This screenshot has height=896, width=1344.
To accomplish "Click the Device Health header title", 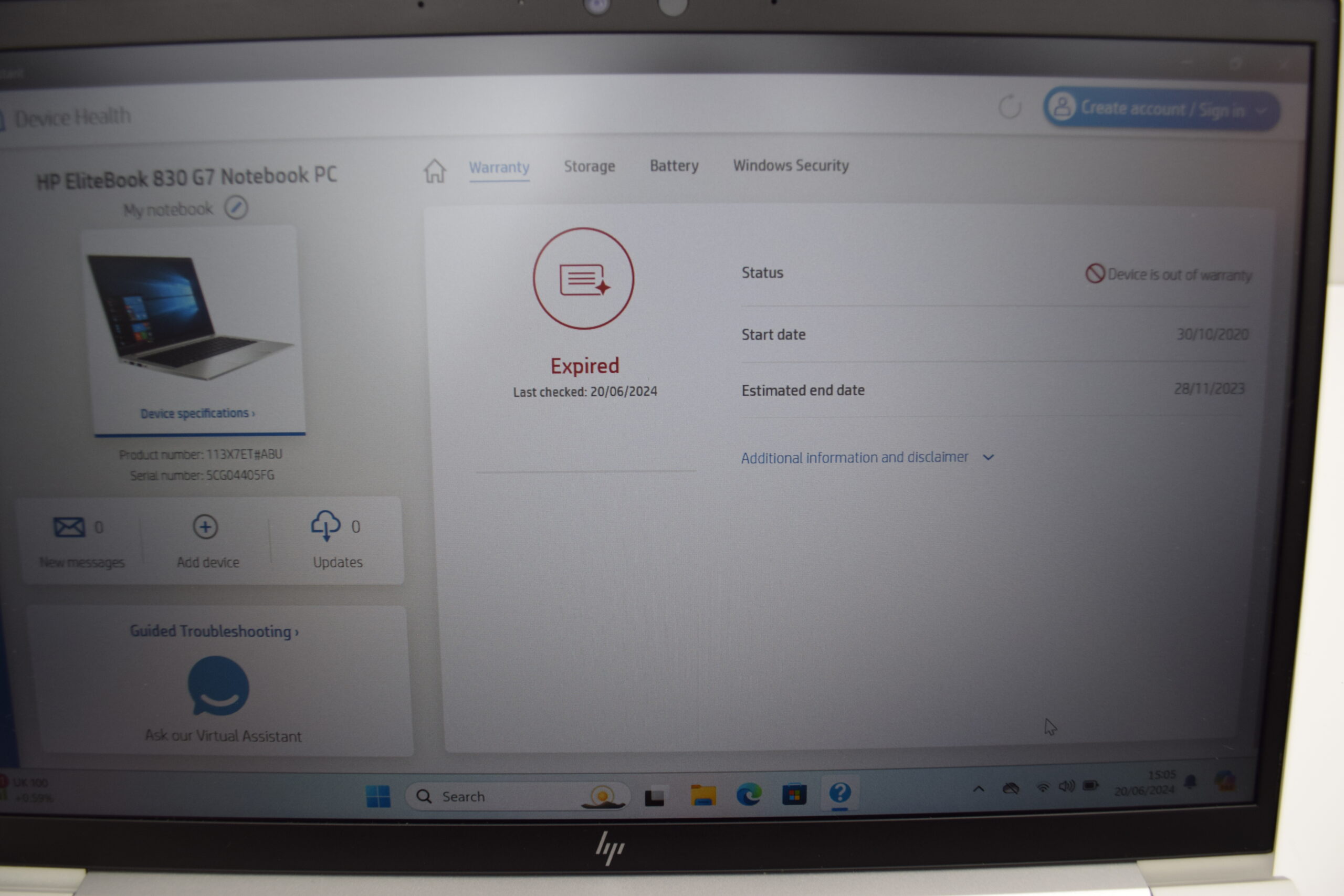I will [x=72, y=117].
